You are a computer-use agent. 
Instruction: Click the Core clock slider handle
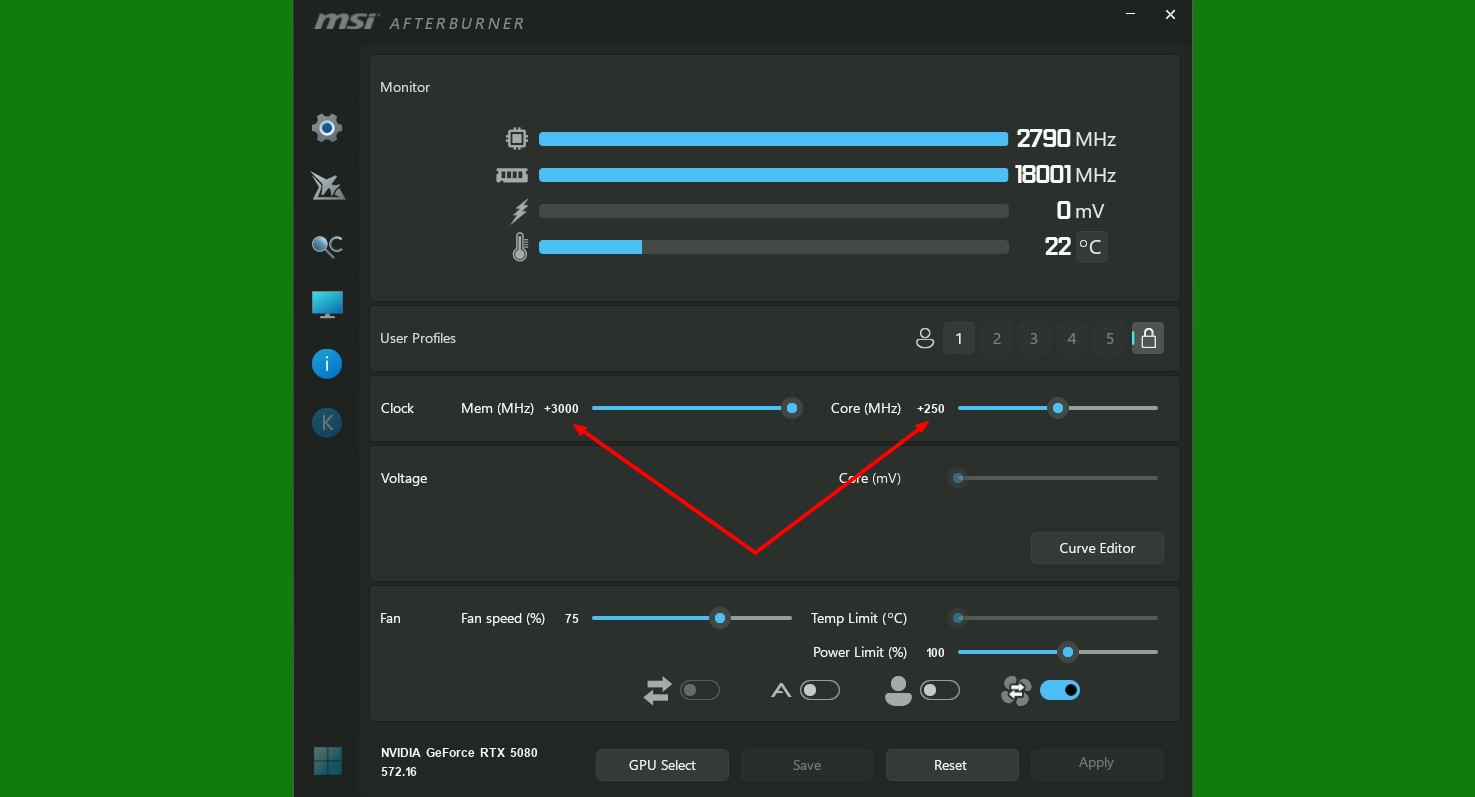[1058, 408]
